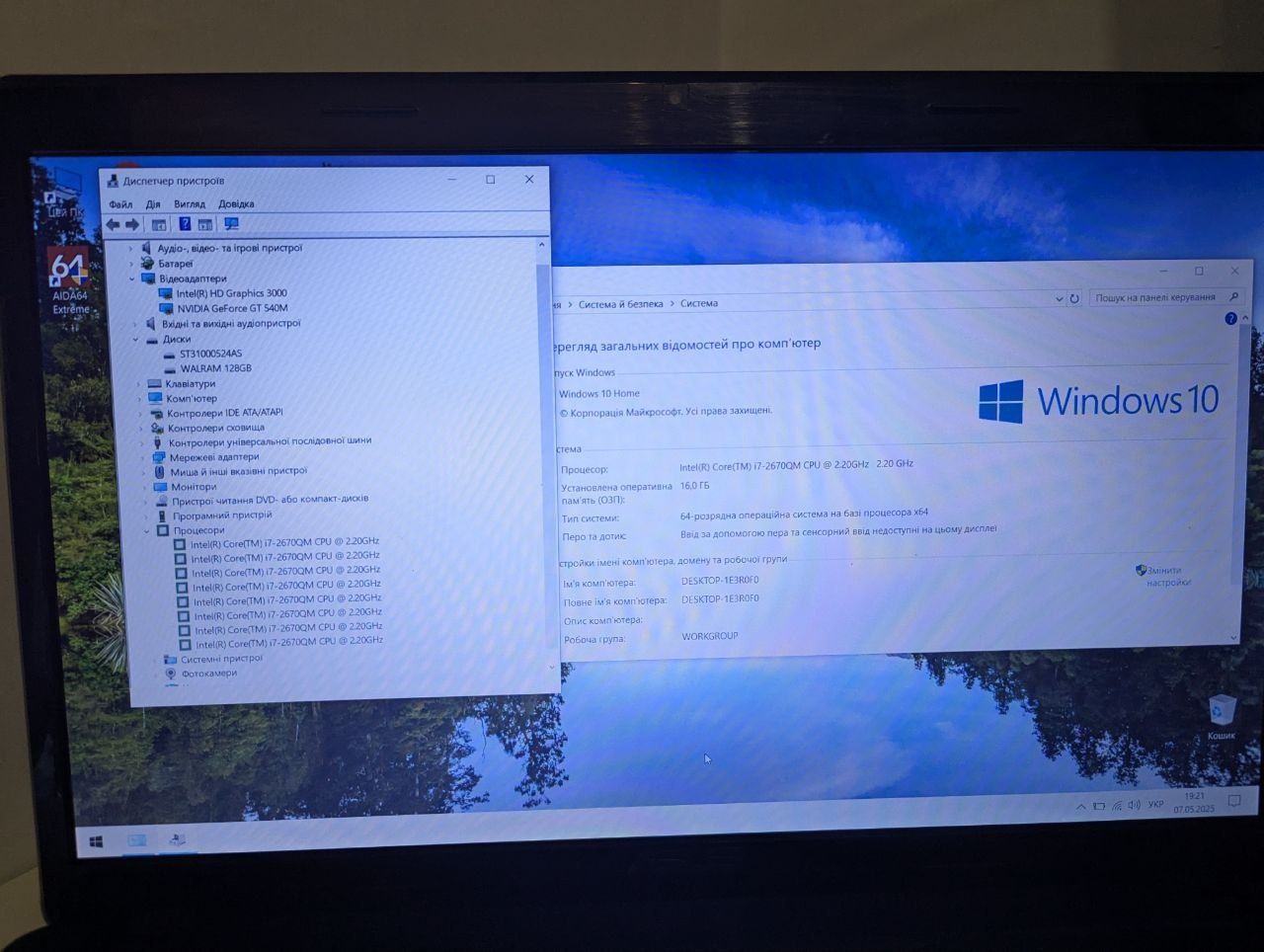The width and height of the screenshot is (1264, 952).
Task: Open AIDA64 Extreme desktop shortcut
Action: pyautogui.click(x=69, y=281)
